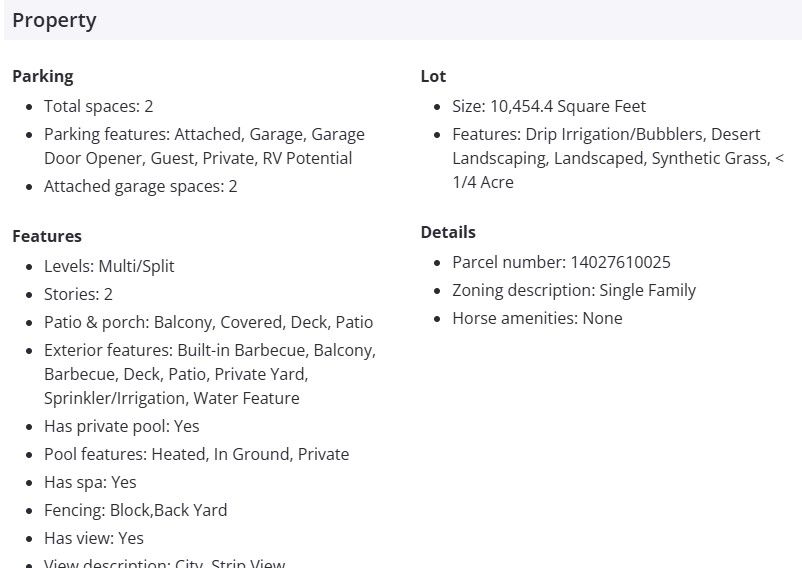This screenshot has height=568, width=802.
Task: Click the Features subsection heading
Action: [x=47, y=236]
